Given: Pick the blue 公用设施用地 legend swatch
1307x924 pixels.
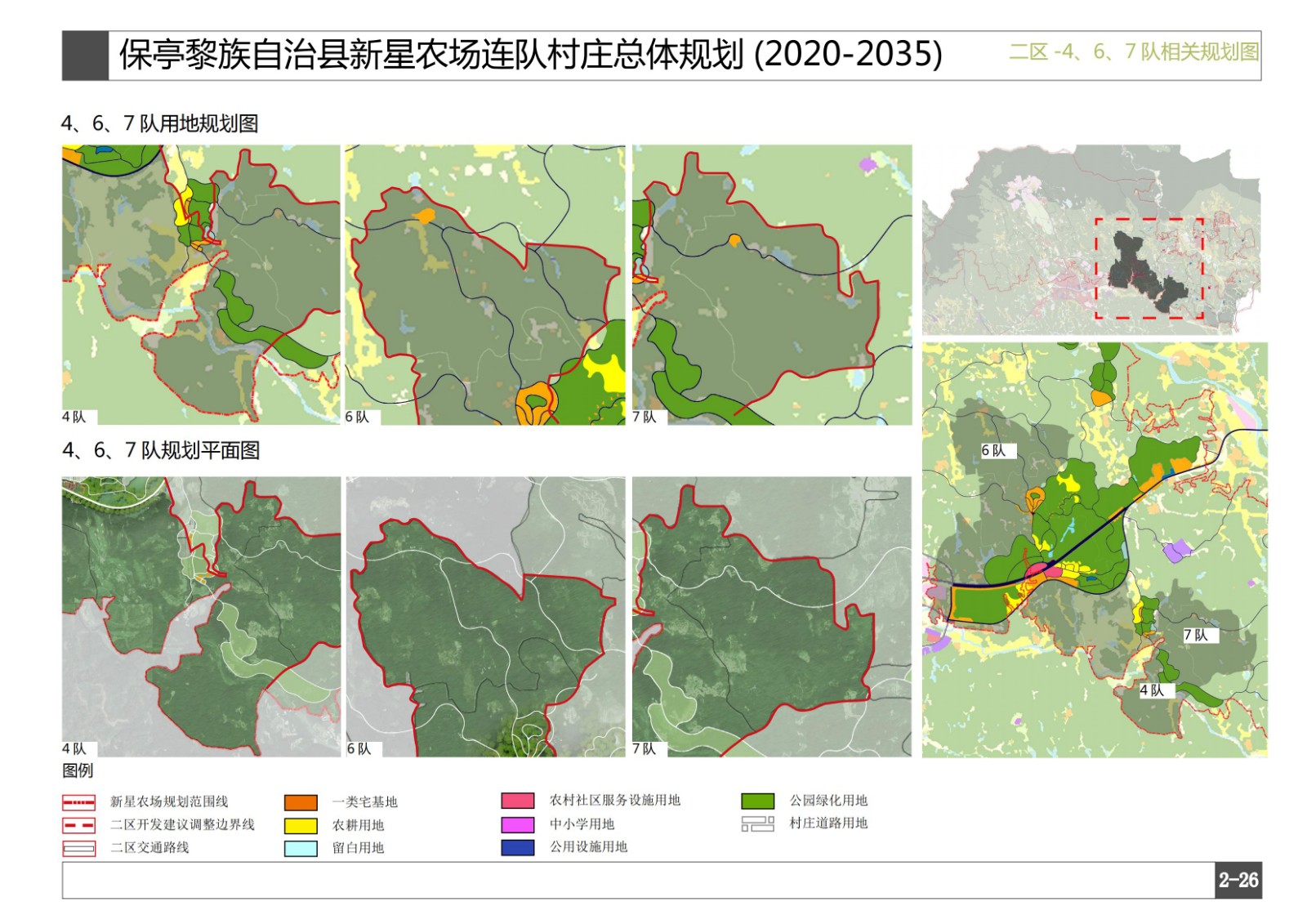Looking at the screenshot, I should [x=518, y=847].
